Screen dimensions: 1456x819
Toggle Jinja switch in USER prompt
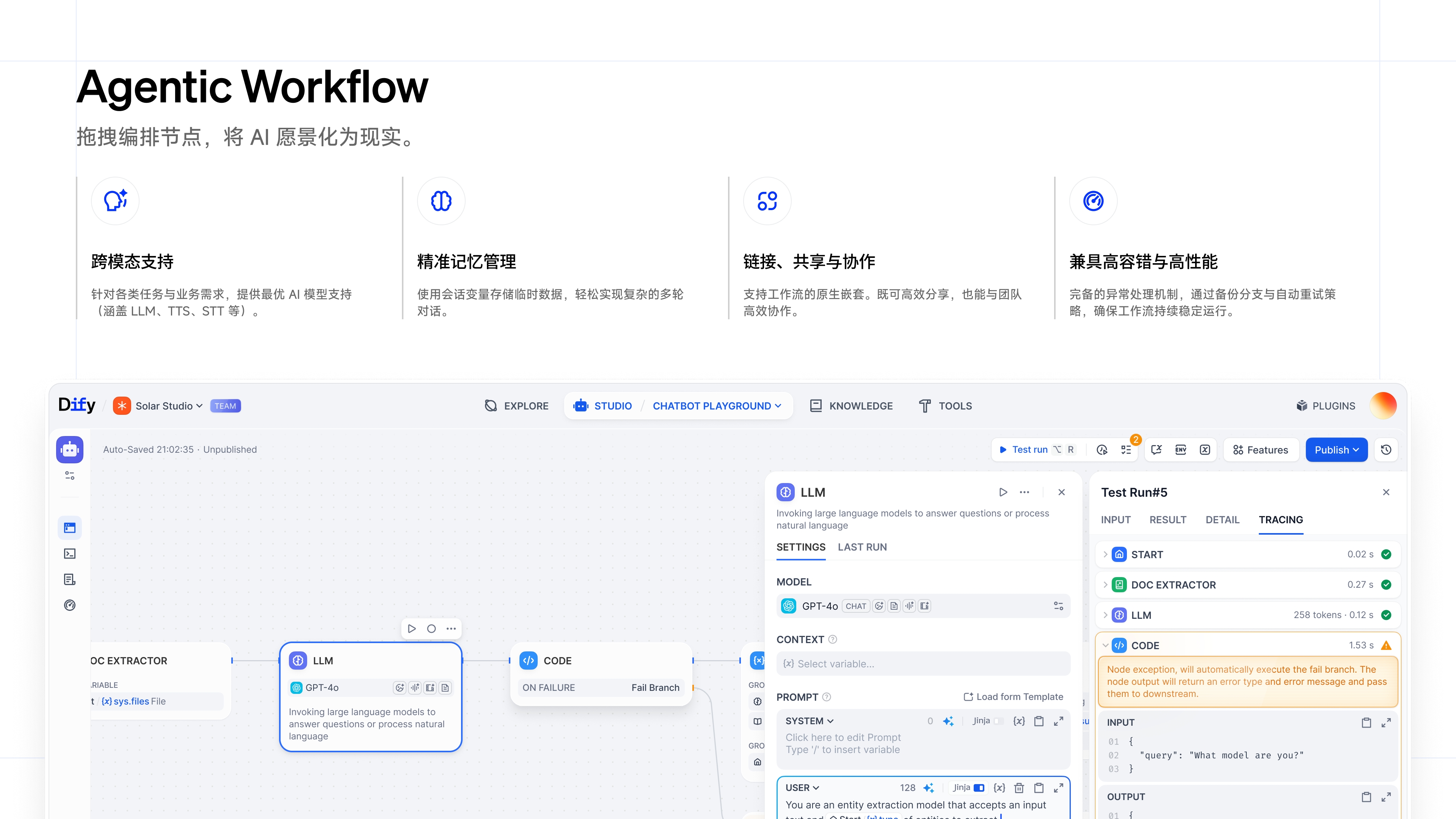point(979,788)
